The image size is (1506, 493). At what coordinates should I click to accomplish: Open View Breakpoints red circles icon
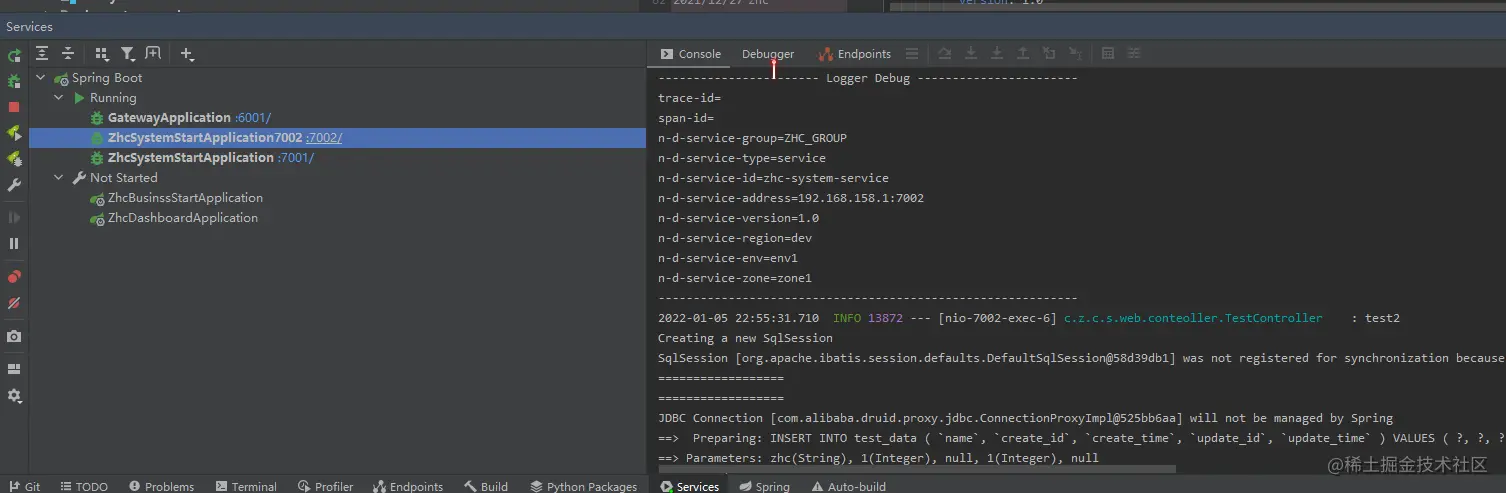pyautogui.click(x=14, y=277)
